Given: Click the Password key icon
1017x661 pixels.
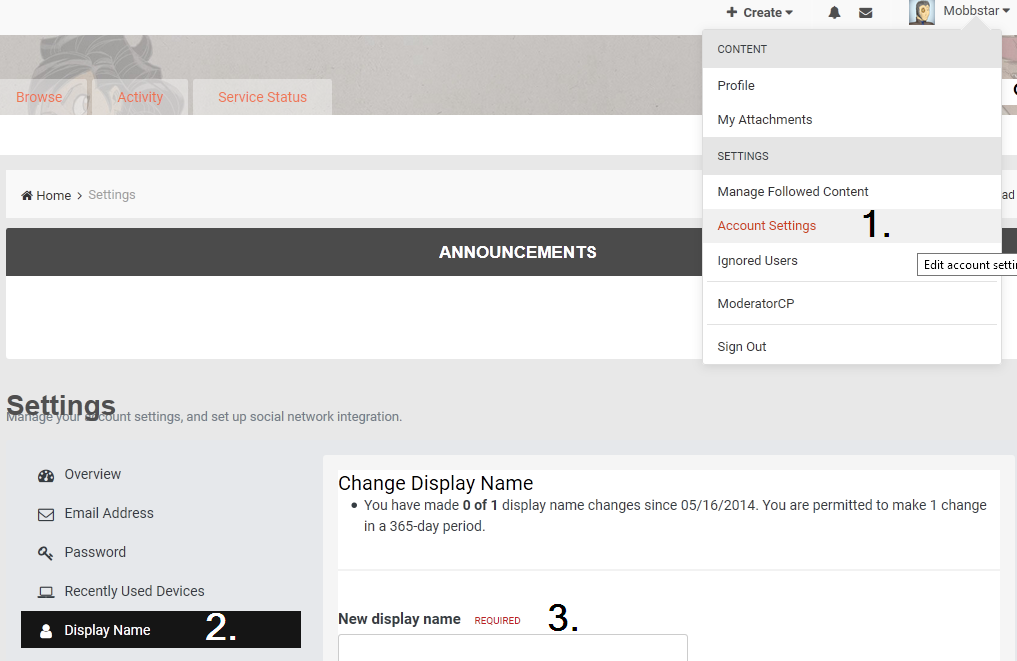Looking at the screenshot, I should (46, 553).
